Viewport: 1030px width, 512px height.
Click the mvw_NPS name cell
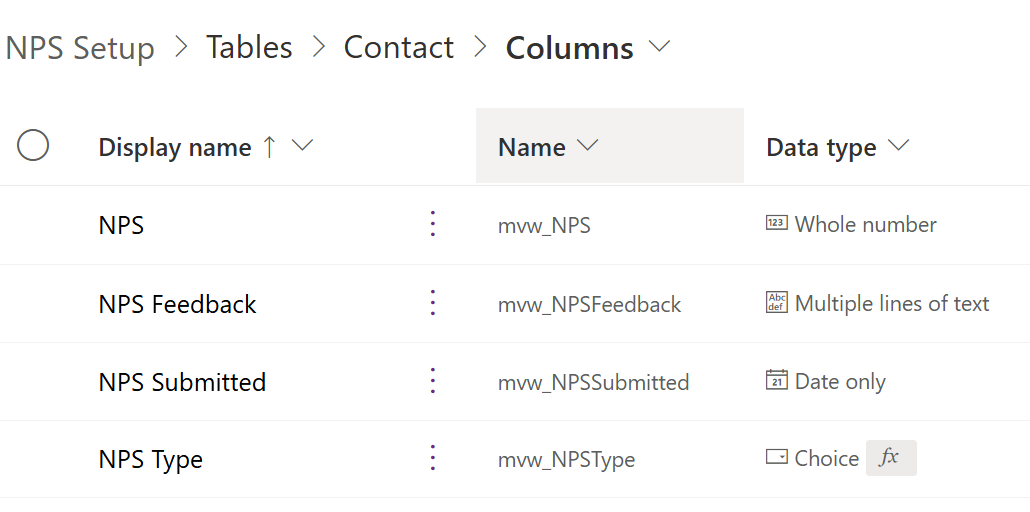pyautogui.click(x=544, y=226)
